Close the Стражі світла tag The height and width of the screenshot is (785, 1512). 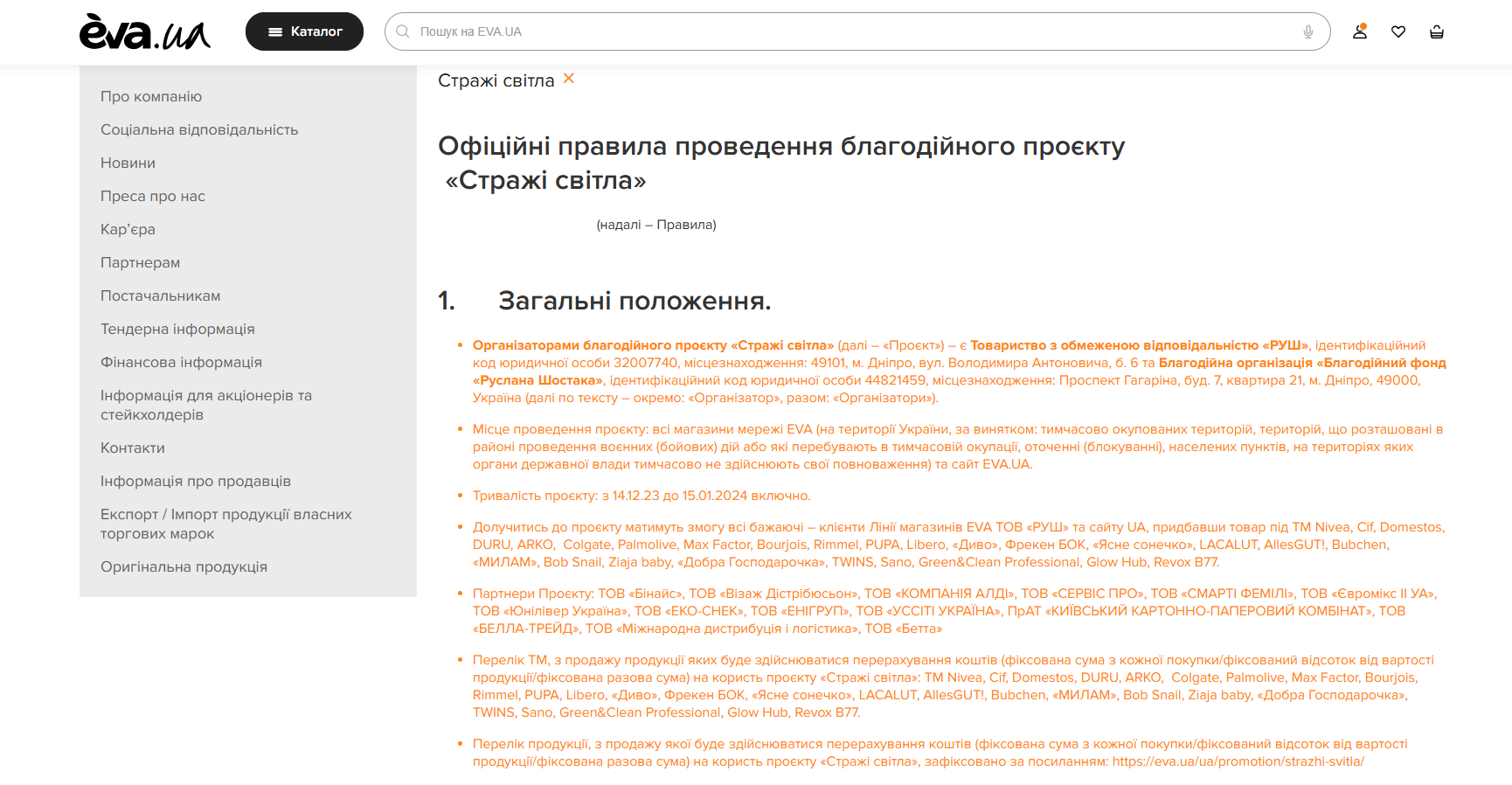[569, 79]
